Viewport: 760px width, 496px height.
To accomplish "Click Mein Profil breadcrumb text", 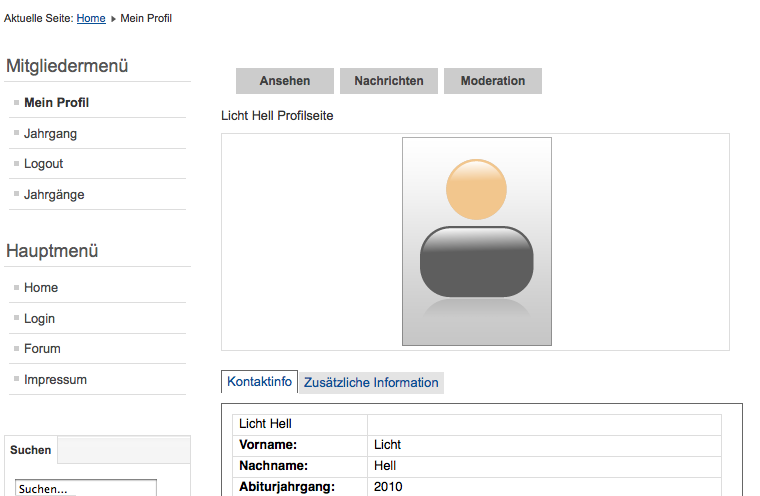I will click(146, 18).
